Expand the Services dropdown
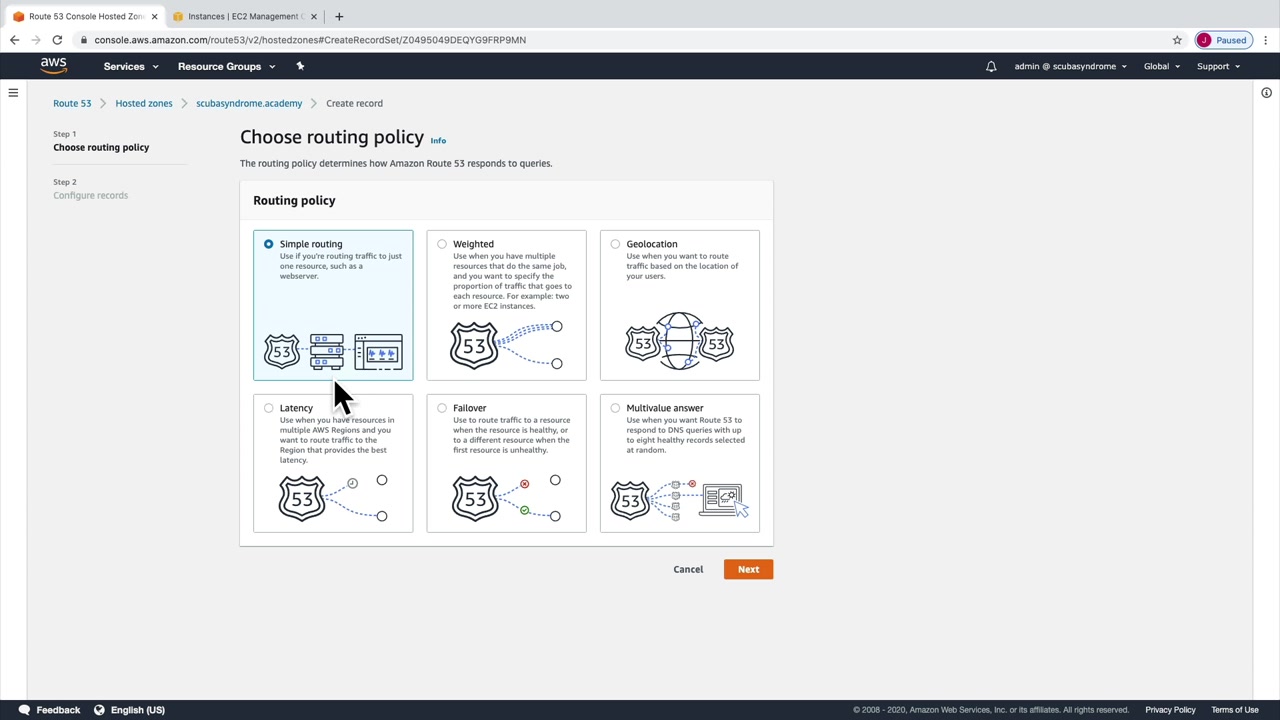The height and width of the screenshot is (720, 1280). (x=131, y=67)
